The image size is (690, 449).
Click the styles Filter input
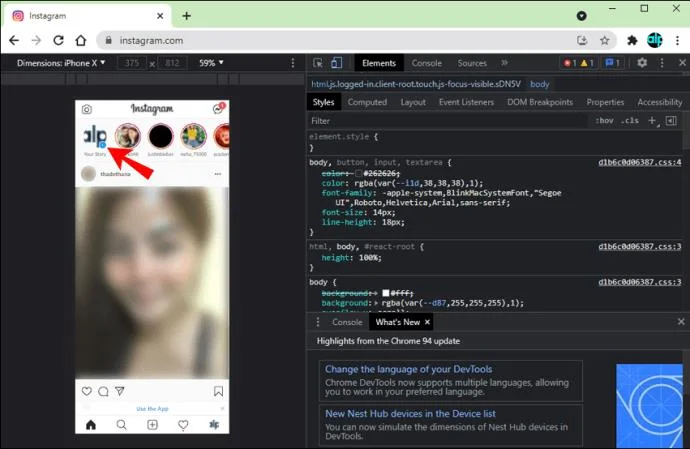click(448, 121)
